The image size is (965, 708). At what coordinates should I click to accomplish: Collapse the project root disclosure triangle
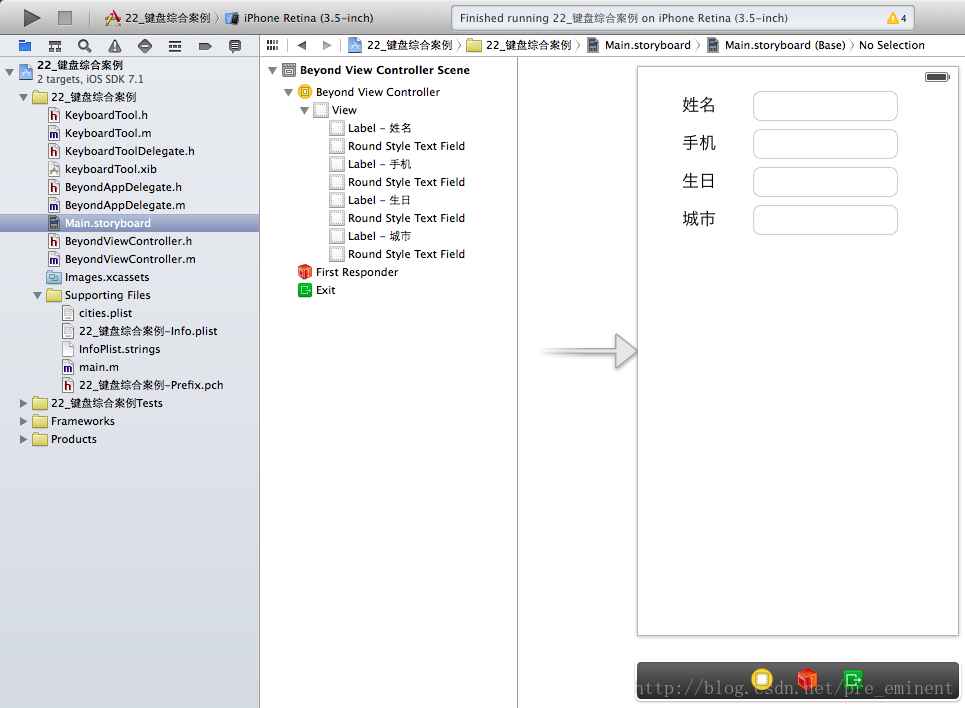tap(9, 72)
